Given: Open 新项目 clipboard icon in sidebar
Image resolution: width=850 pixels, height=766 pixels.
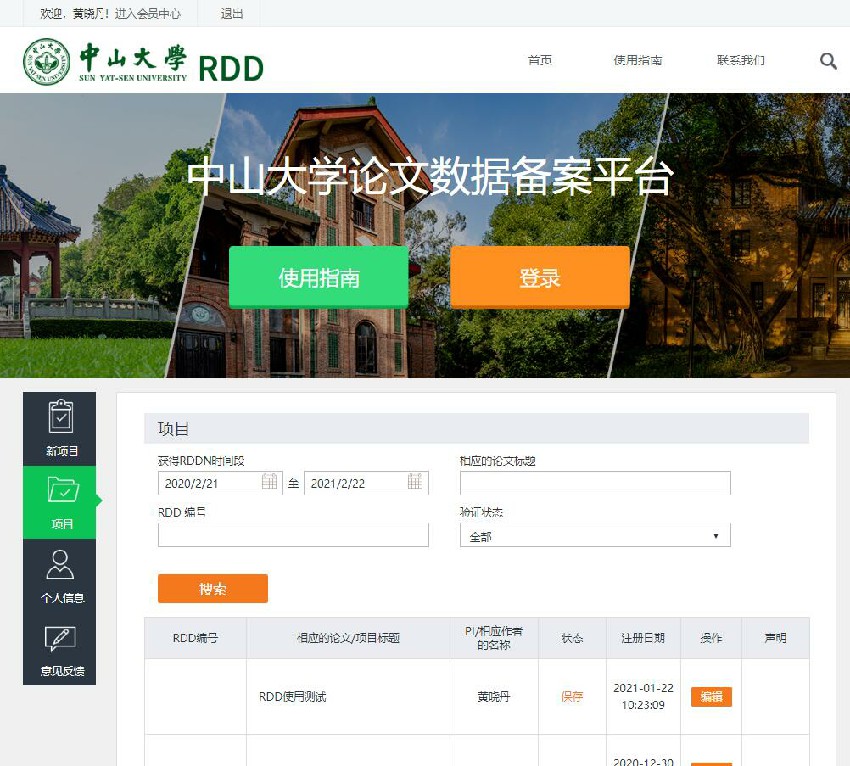Looking at the screenshot, I should point(61,416).
